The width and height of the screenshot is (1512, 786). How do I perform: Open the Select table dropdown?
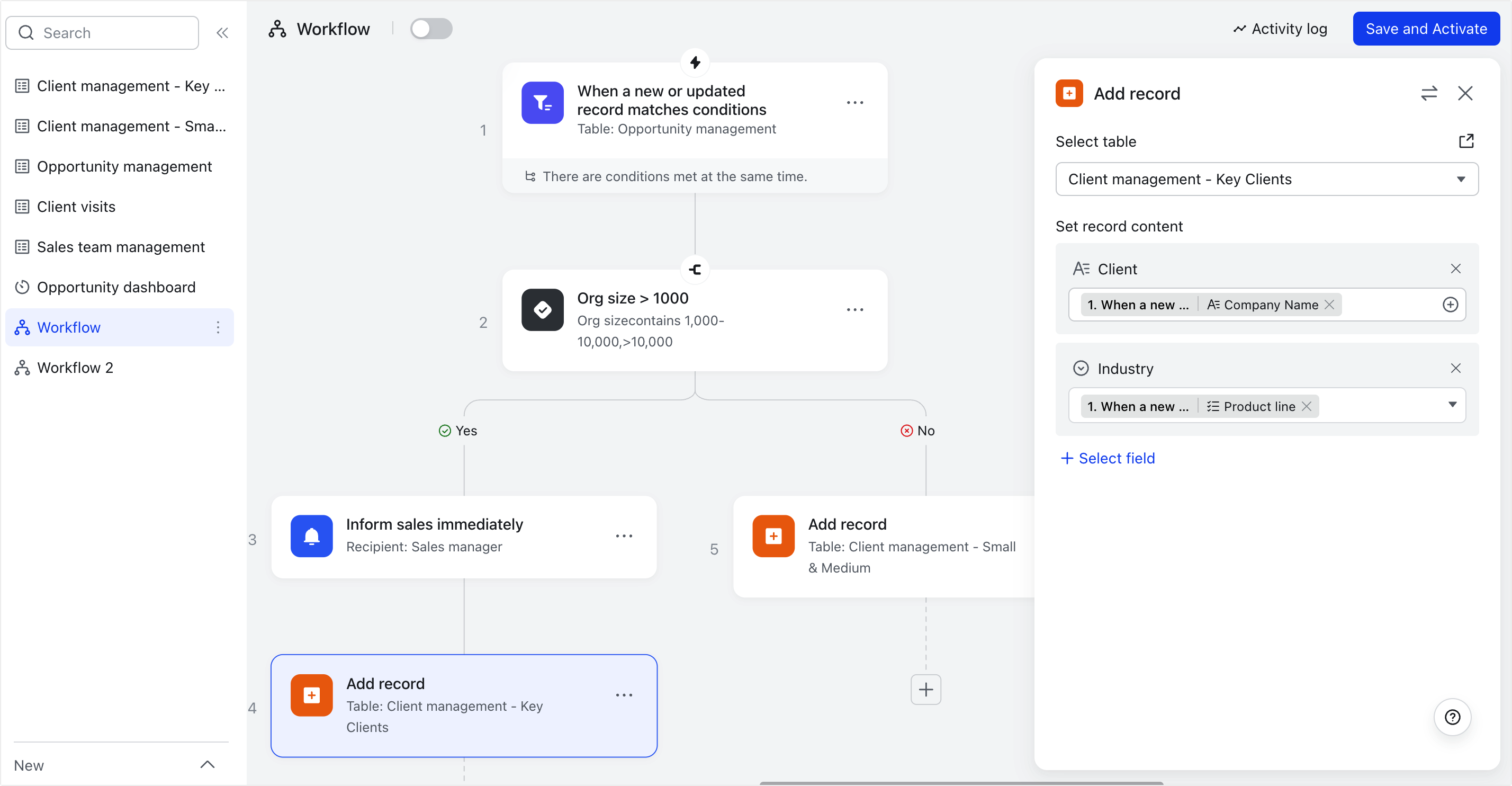pyautogui.click(x=1266, y=179)
